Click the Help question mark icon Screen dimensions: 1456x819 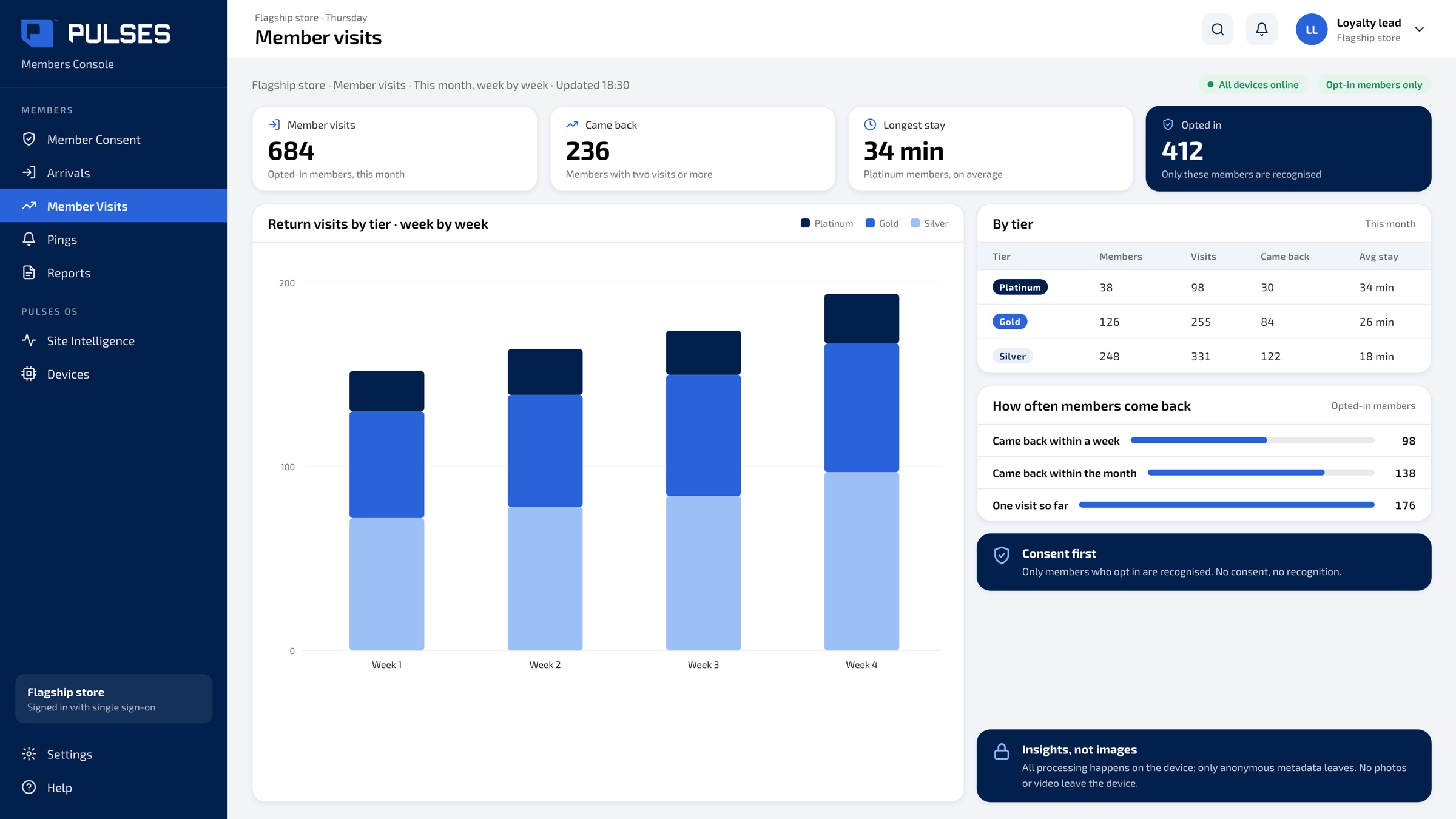(29, 787)
